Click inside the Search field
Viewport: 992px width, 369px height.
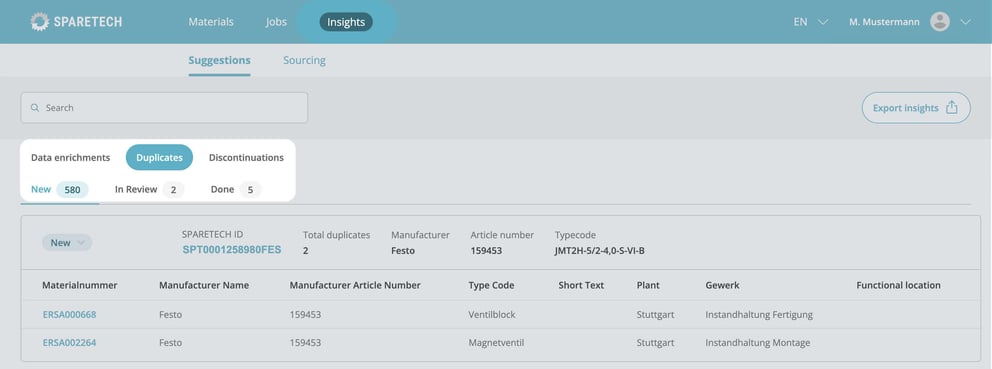(164, 108)
